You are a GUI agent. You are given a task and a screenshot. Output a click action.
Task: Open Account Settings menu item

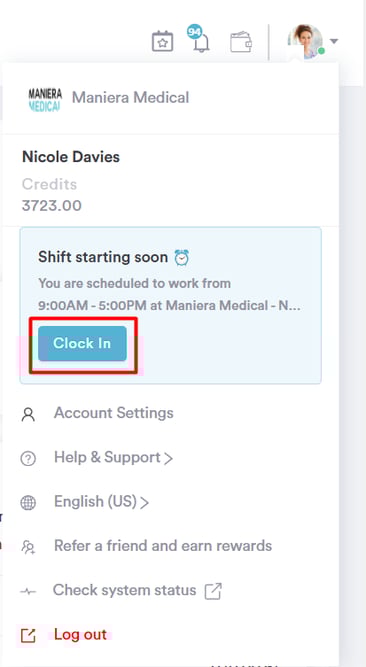[x=114, y=413]
